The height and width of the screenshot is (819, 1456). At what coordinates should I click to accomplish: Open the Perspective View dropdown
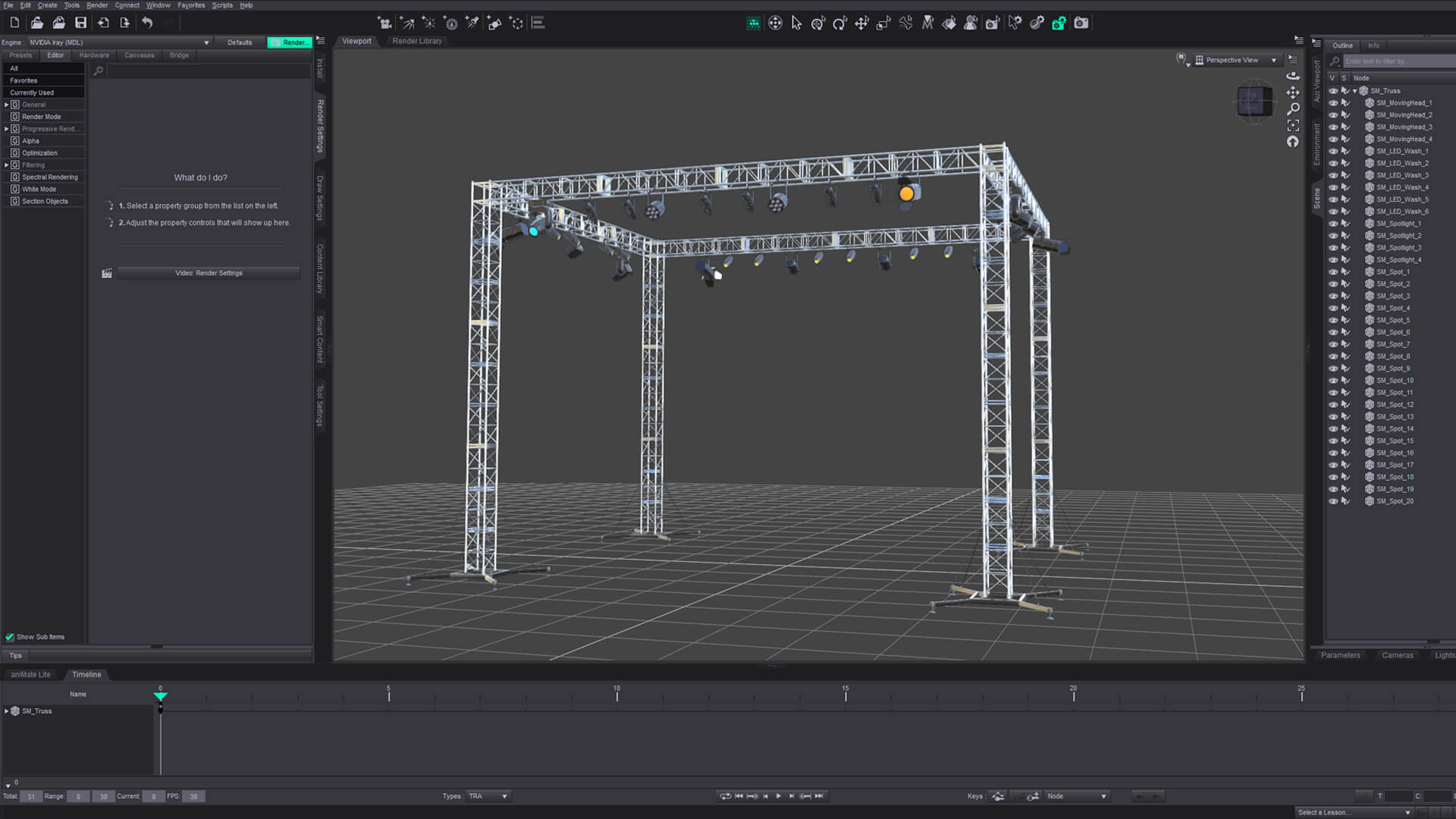[1236, 60]
